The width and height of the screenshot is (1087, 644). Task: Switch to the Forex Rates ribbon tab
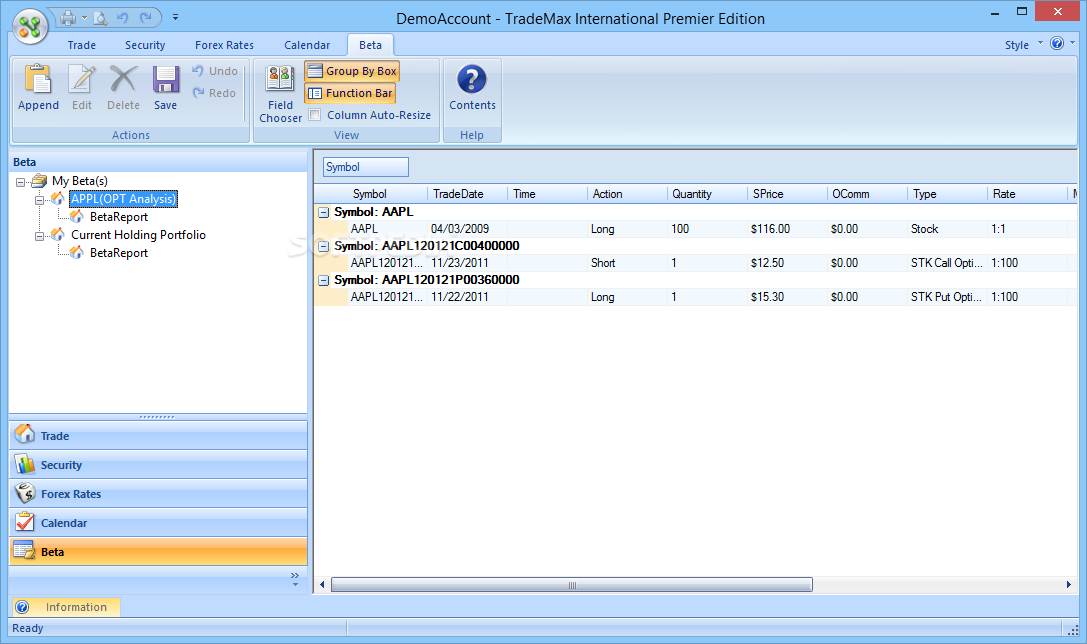[224, 45]
